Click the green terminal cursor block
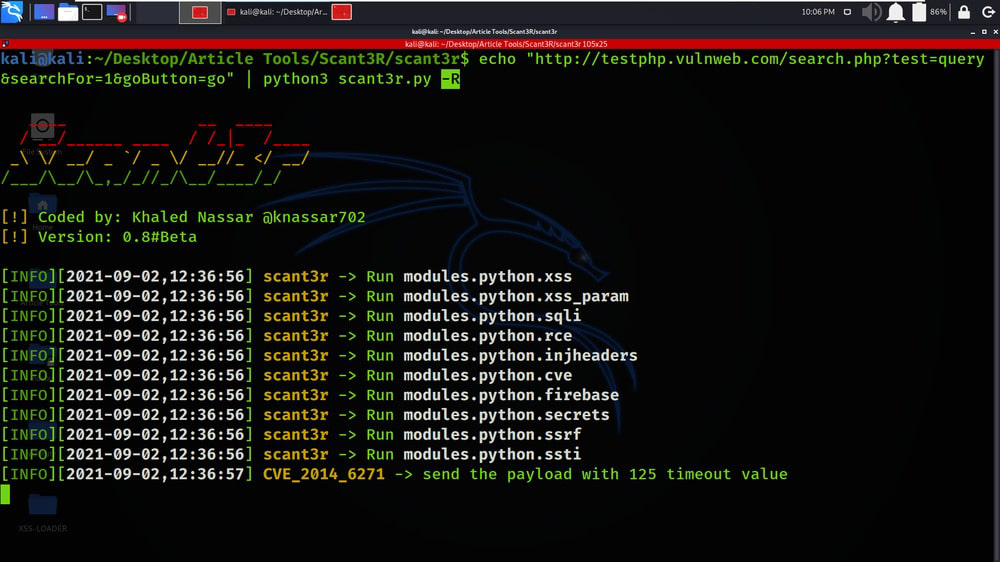This screenshot has height=562, width=1000. pyautogui.click(x=5, y=494)
